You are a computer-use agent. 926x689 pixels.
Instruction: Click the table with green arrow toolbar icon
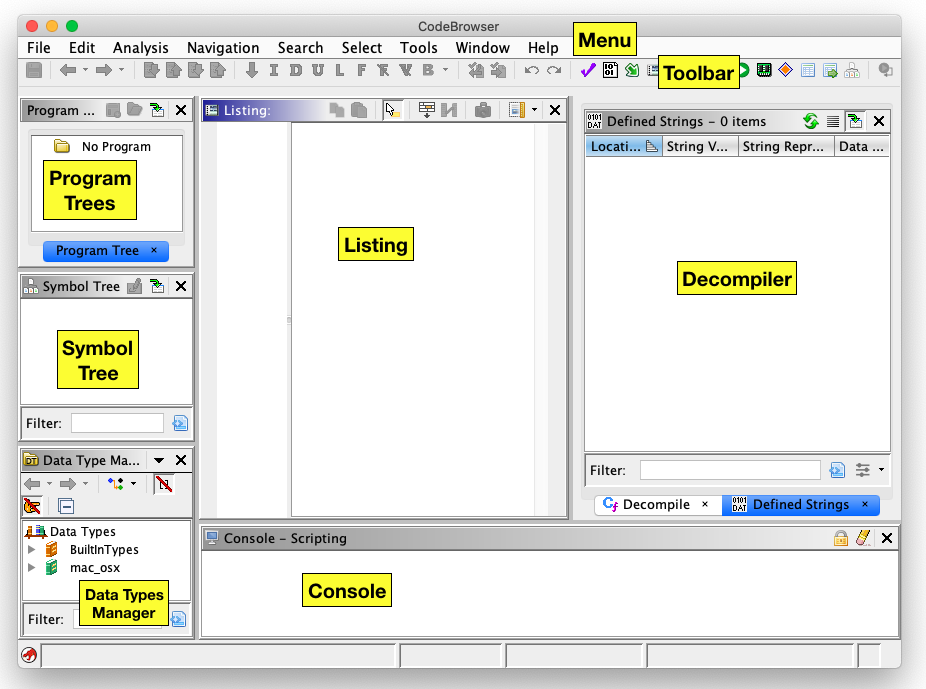tap(830, 71)
